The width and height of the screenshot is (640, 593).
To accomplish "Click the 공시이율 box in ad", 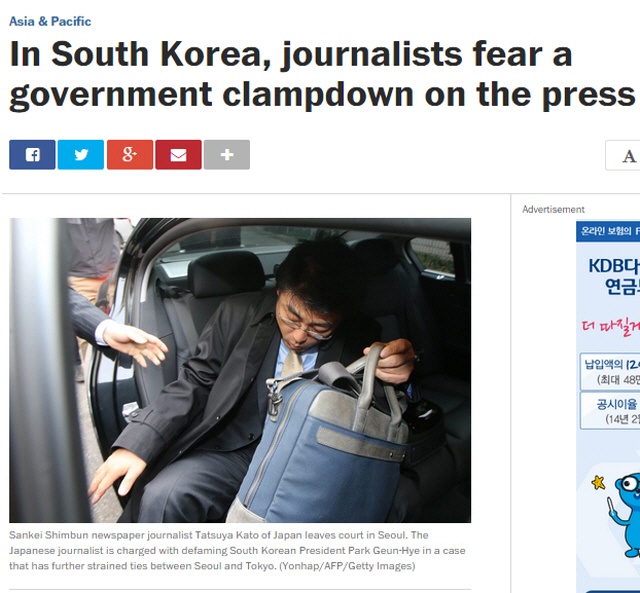I will coord(610,411).
